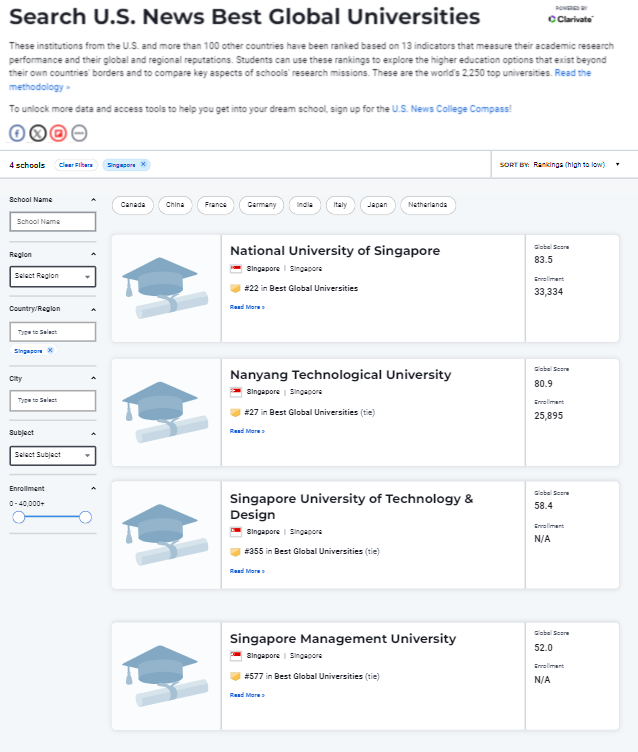The width and height of the screenshot is (638, 752).
Task: Share the page on X (Twitter)
Action: click(38, 133)
